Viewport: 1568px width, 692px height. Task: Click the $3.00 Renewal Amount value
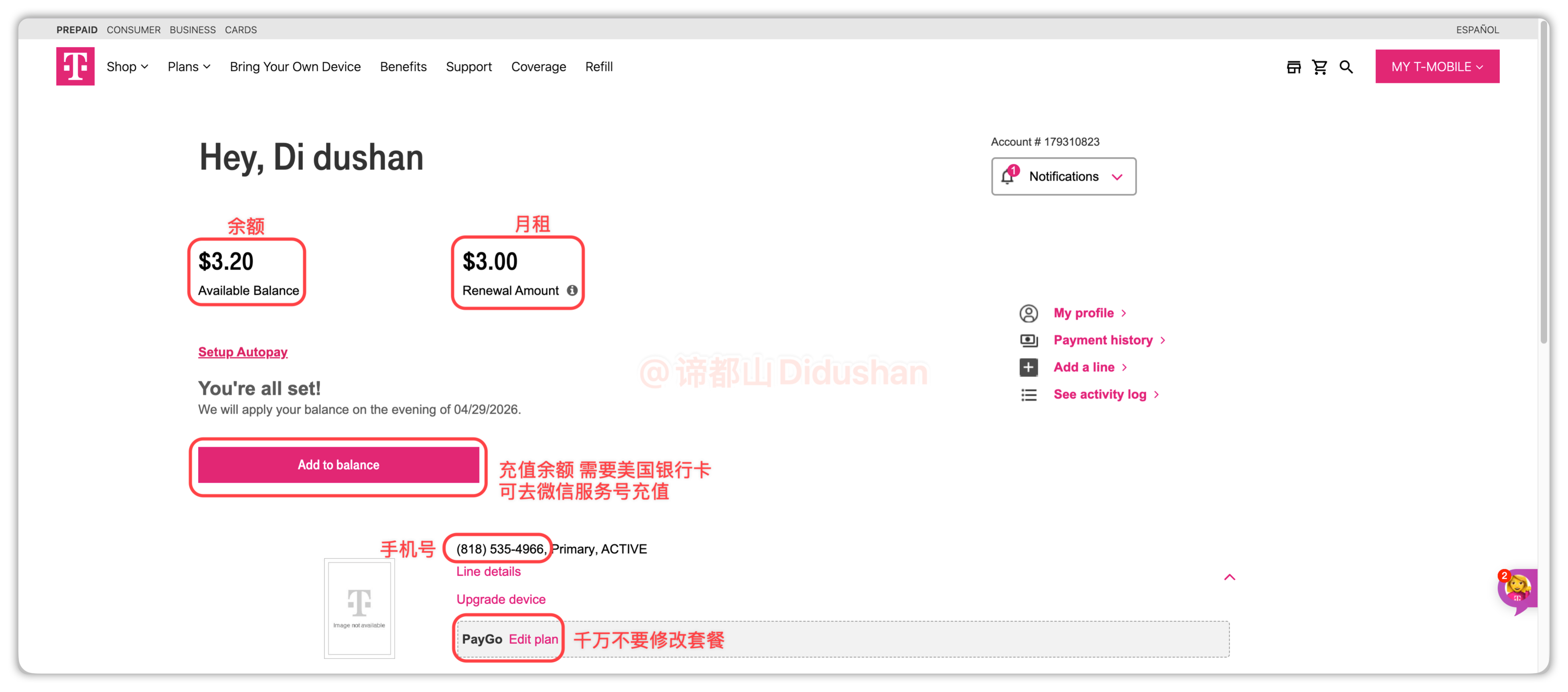coord(490,262)
